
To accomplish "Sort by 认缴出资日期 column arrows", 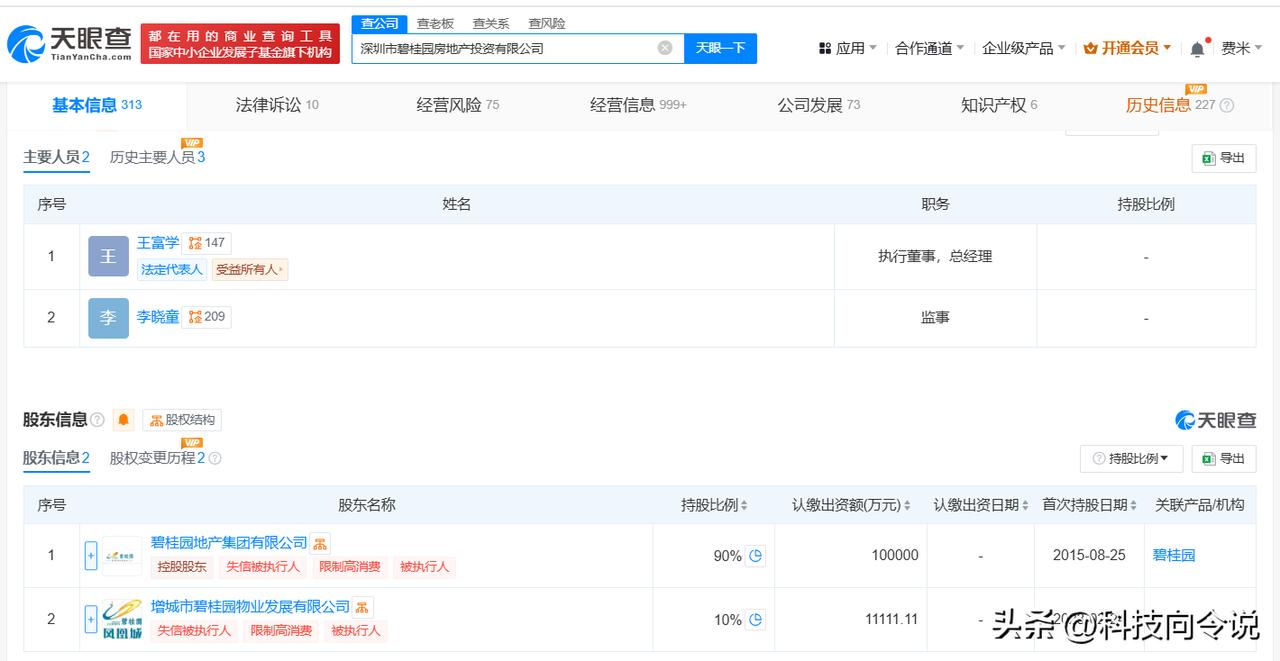I will (1025, 506).
